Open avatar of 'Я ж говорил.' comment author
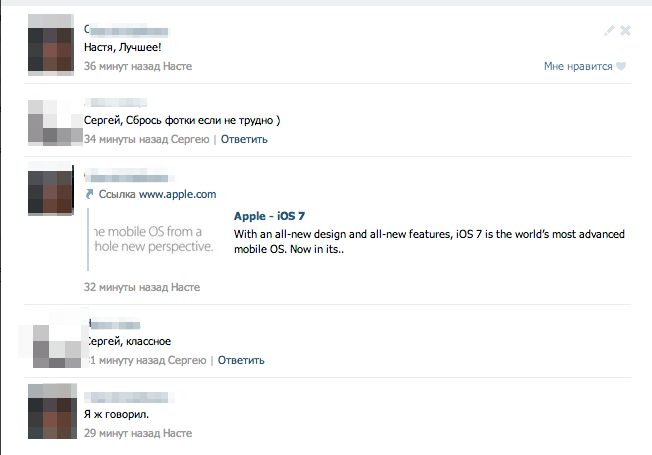The width and height of the screenshot is (652, 455). click(x=52, y=411)
